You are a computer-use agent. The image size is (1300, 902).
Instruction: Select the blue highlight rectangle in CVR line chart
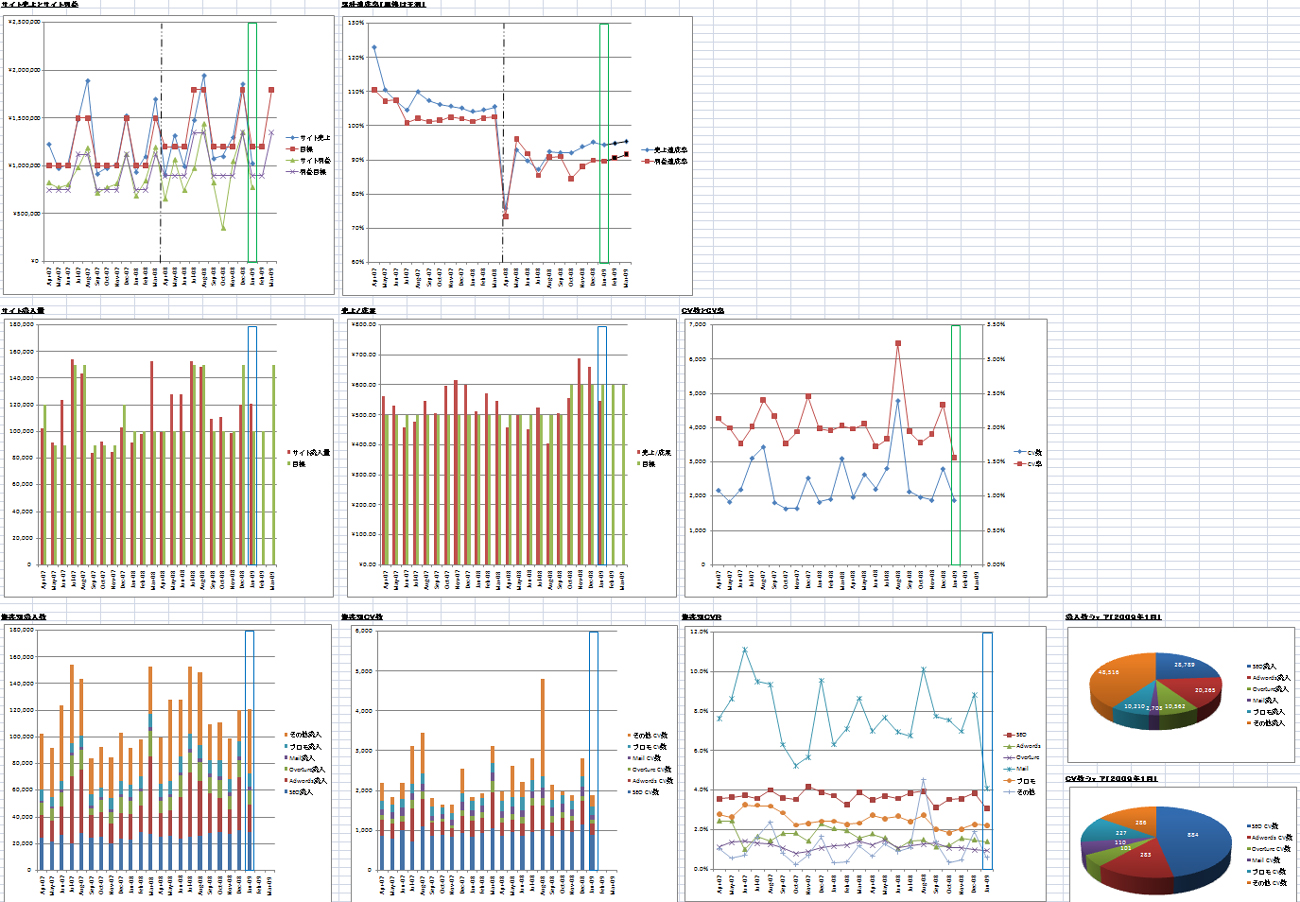click(987, 750)
